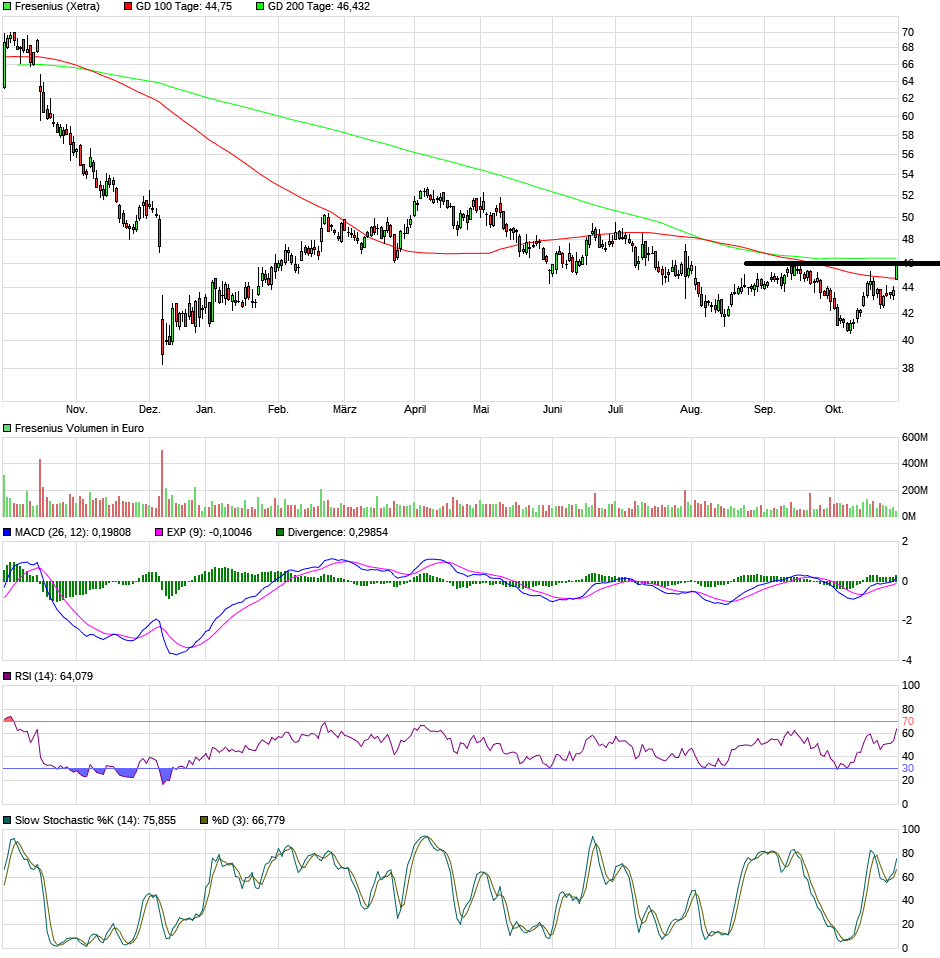940x958 pixels.
Task: Click the blue MACD legend swatch
Action: tap(7, 532)
